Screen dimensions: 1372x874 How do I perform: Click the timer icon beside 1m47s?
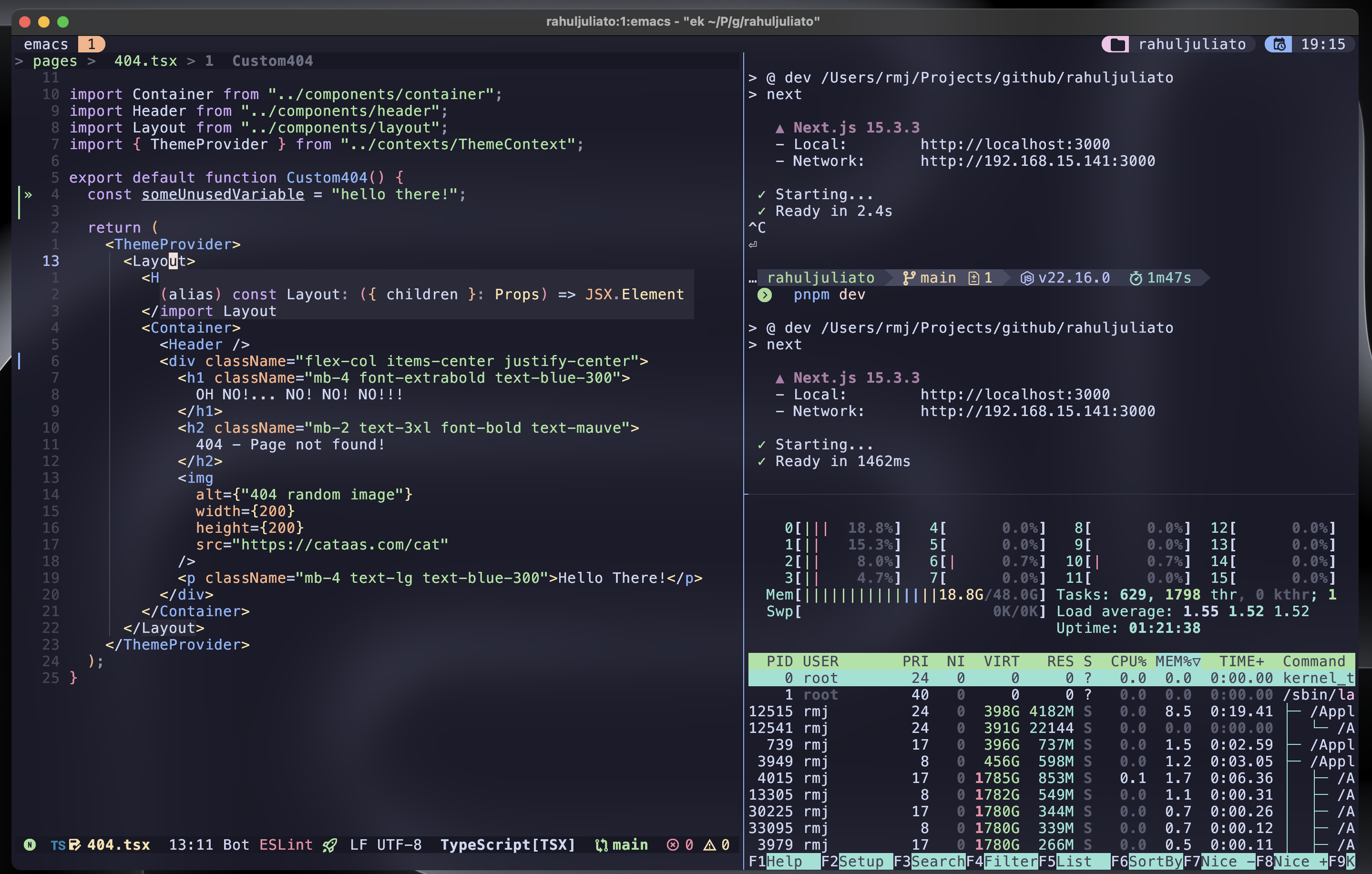click(x=1136, y=278)
